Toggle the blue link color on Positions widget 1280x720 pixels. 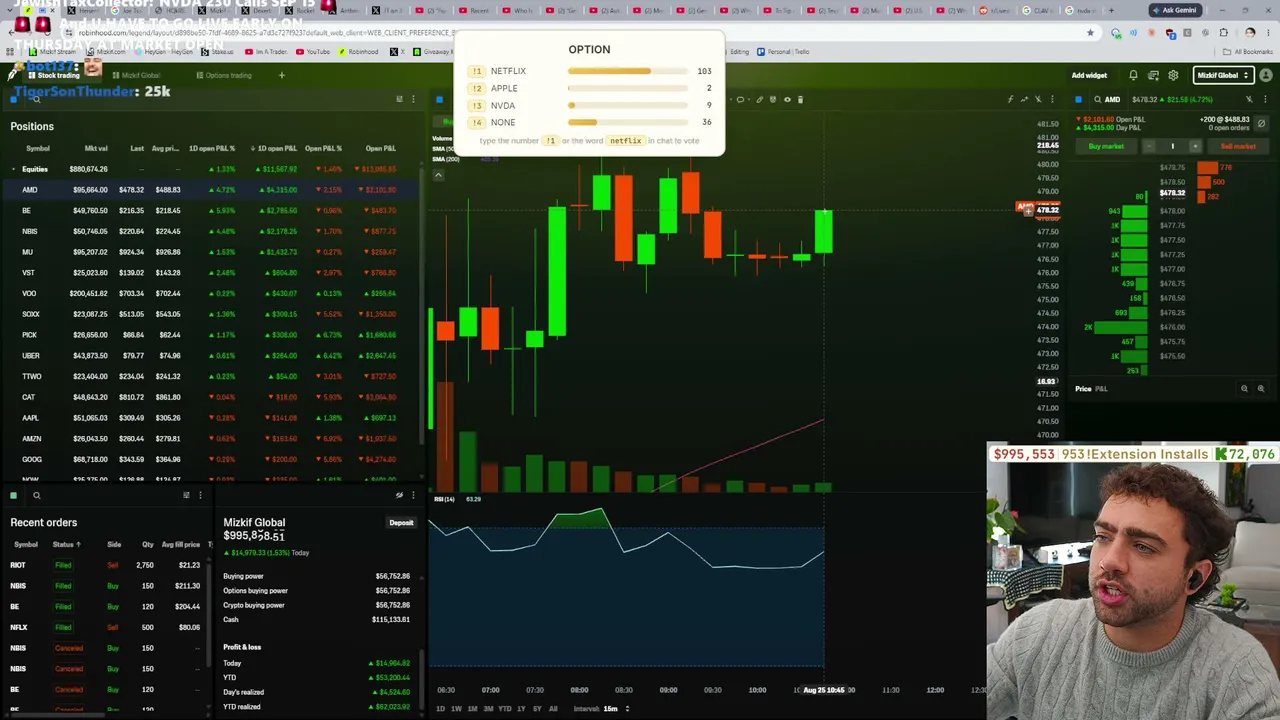(x=13, y=99)
